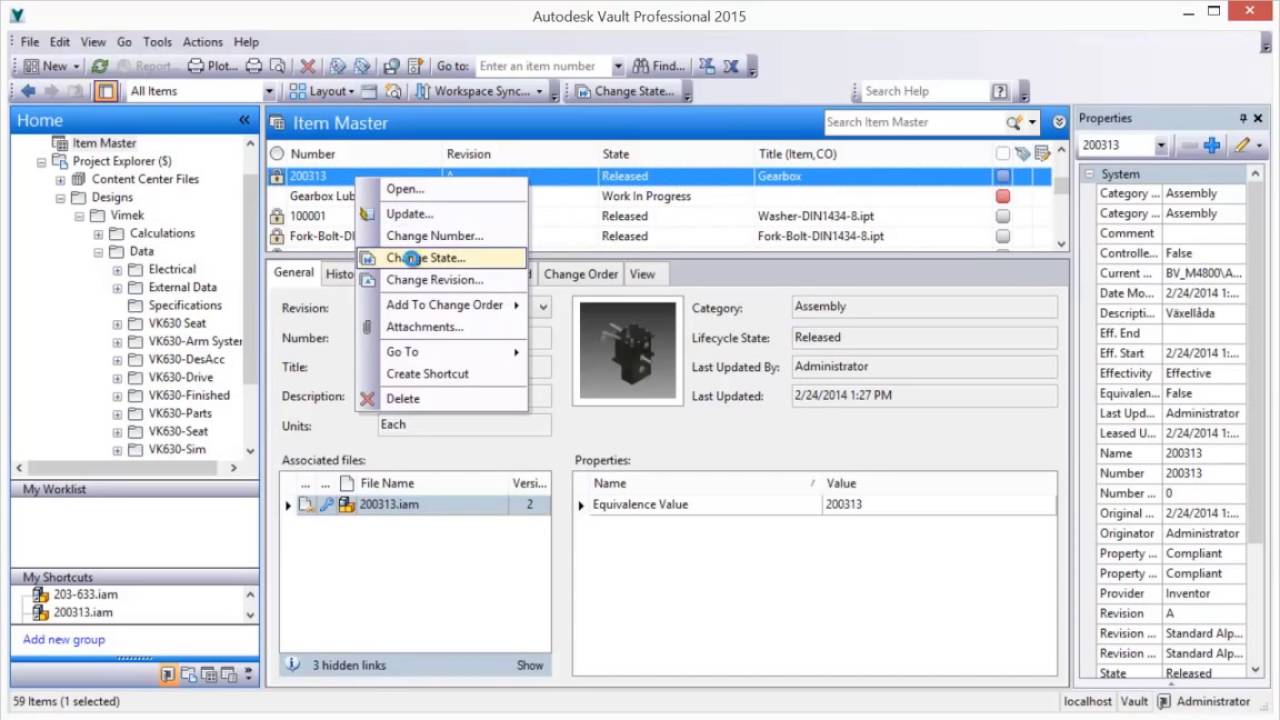Click the Change State toolbar button
This screenshot has width=1280, height=720.
pos(624,91)
